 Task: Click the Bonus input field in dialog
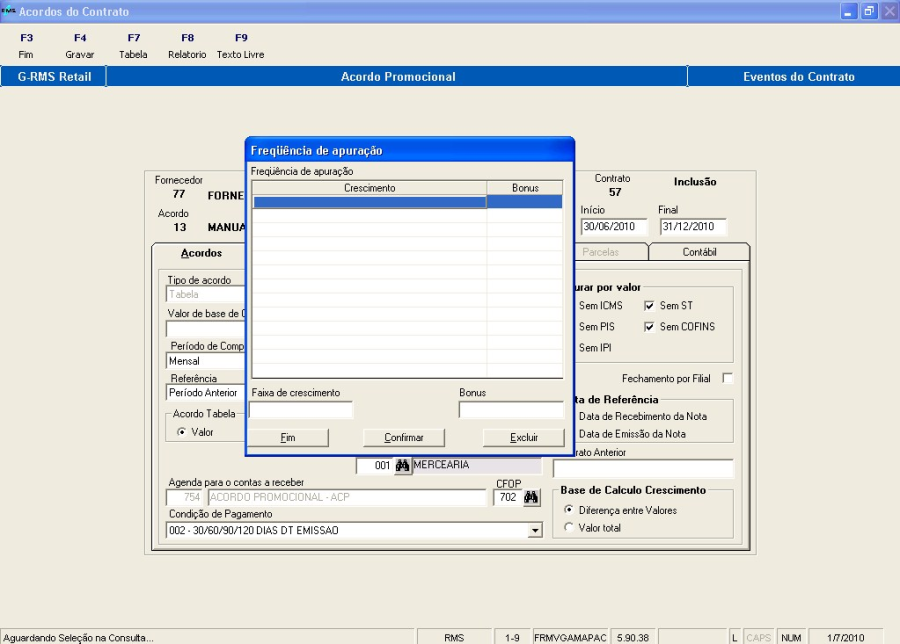pos(510,410)
